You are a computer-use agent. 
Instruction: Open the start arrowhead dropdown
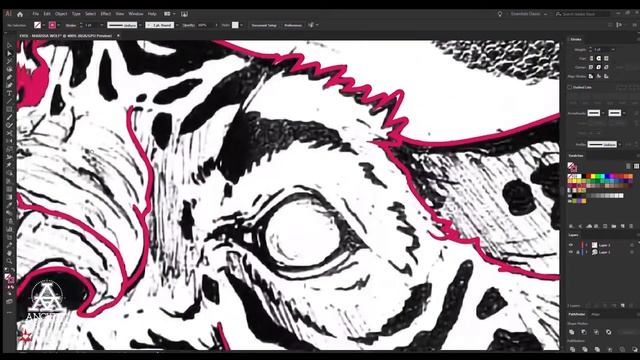tap(602, 113)
